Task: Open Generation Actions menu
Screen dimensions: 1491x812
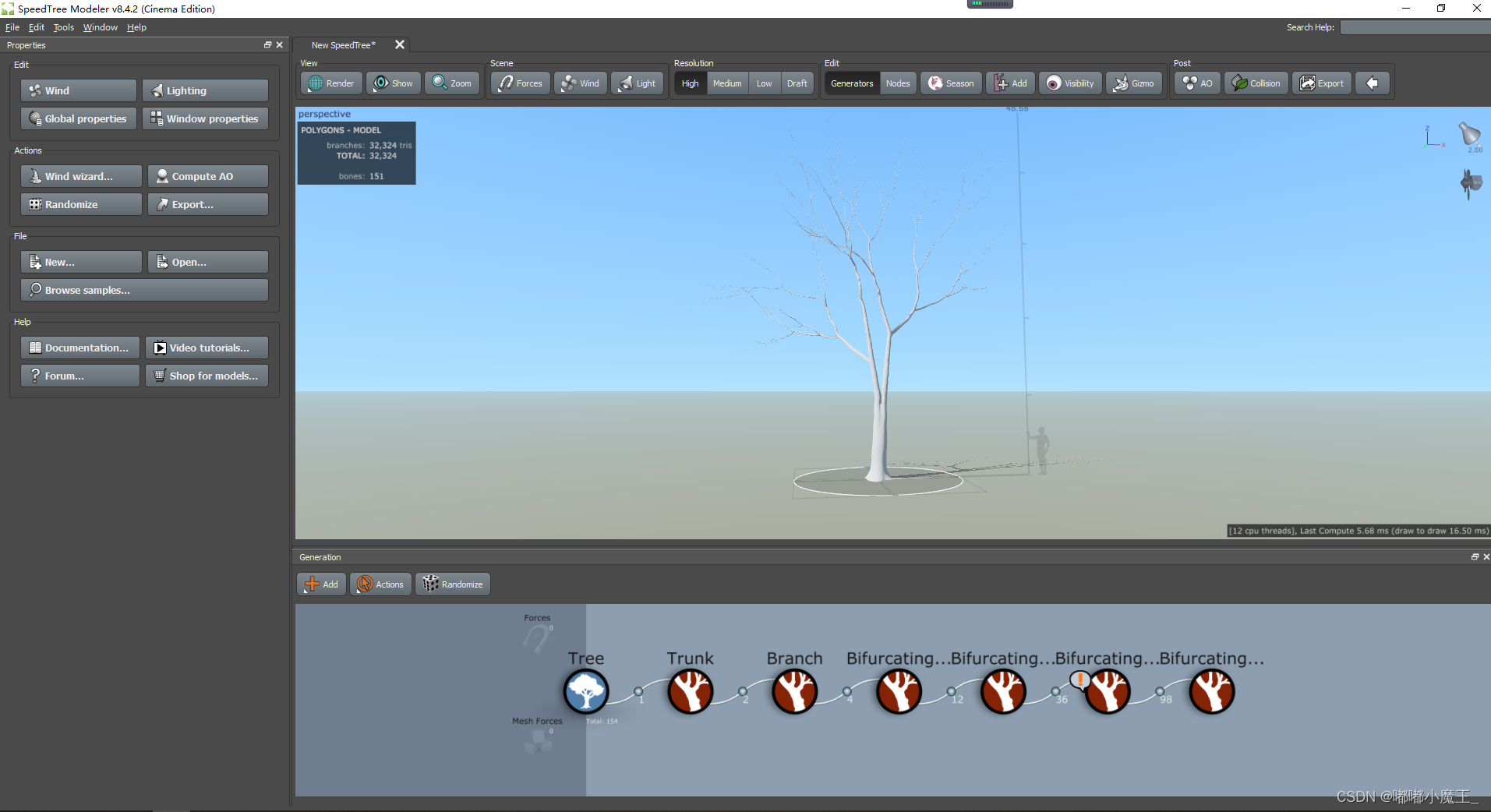Action: tap(381, 584)
